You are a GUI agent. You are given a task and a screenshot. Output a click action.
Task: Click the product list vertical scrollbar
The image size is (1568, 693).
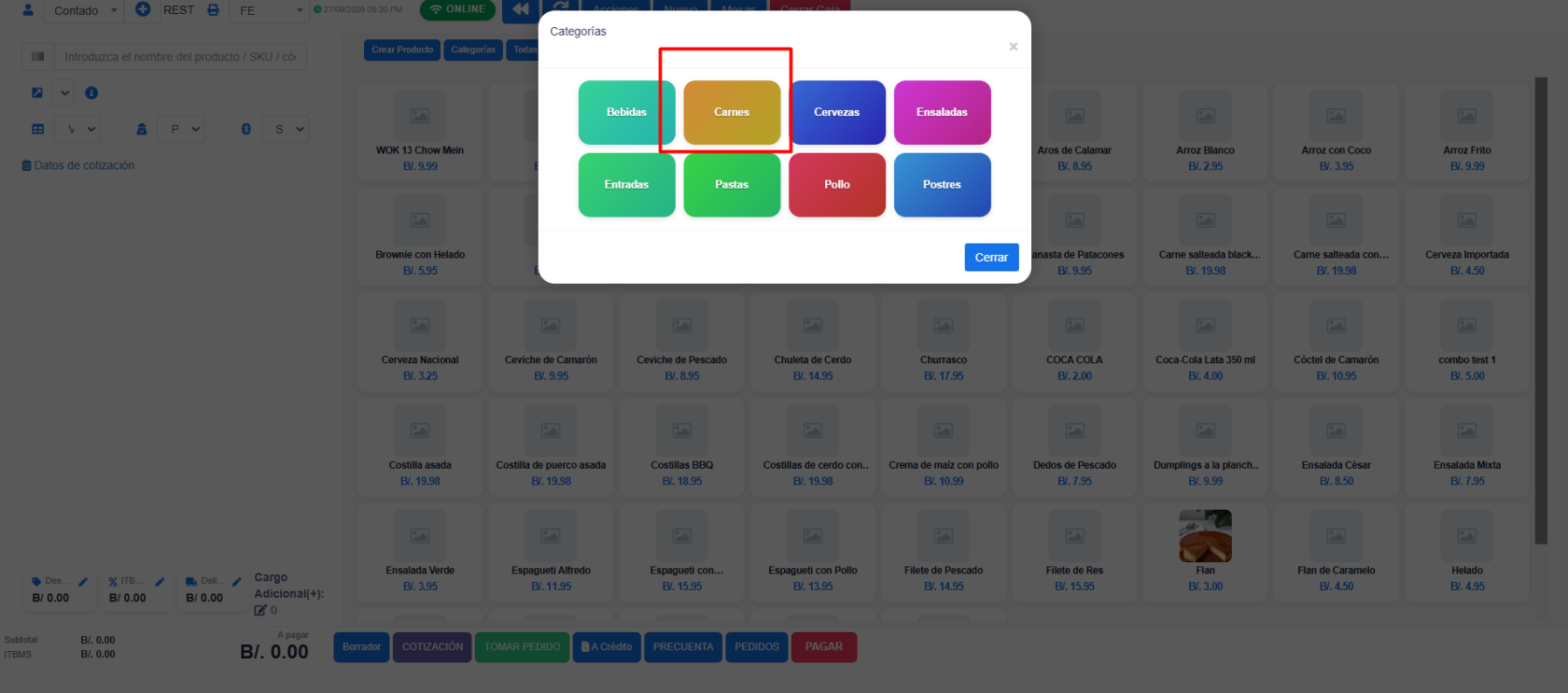tap(1541, 310)
